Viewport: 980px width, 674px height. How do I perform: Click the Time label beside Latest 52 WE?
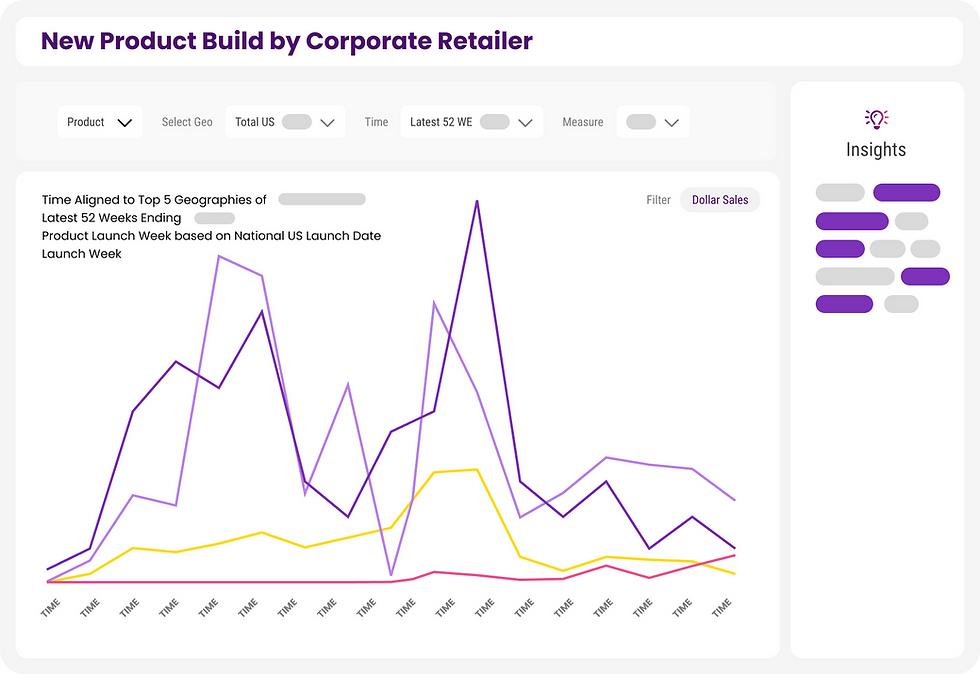click(376, 122)
